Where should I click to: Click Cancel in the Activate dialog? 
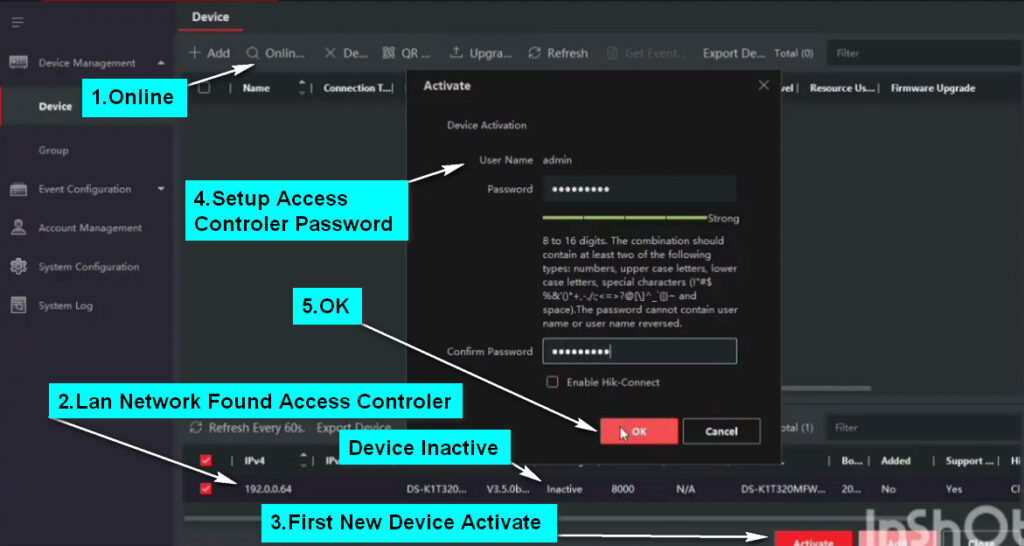[x=722, y=431]
